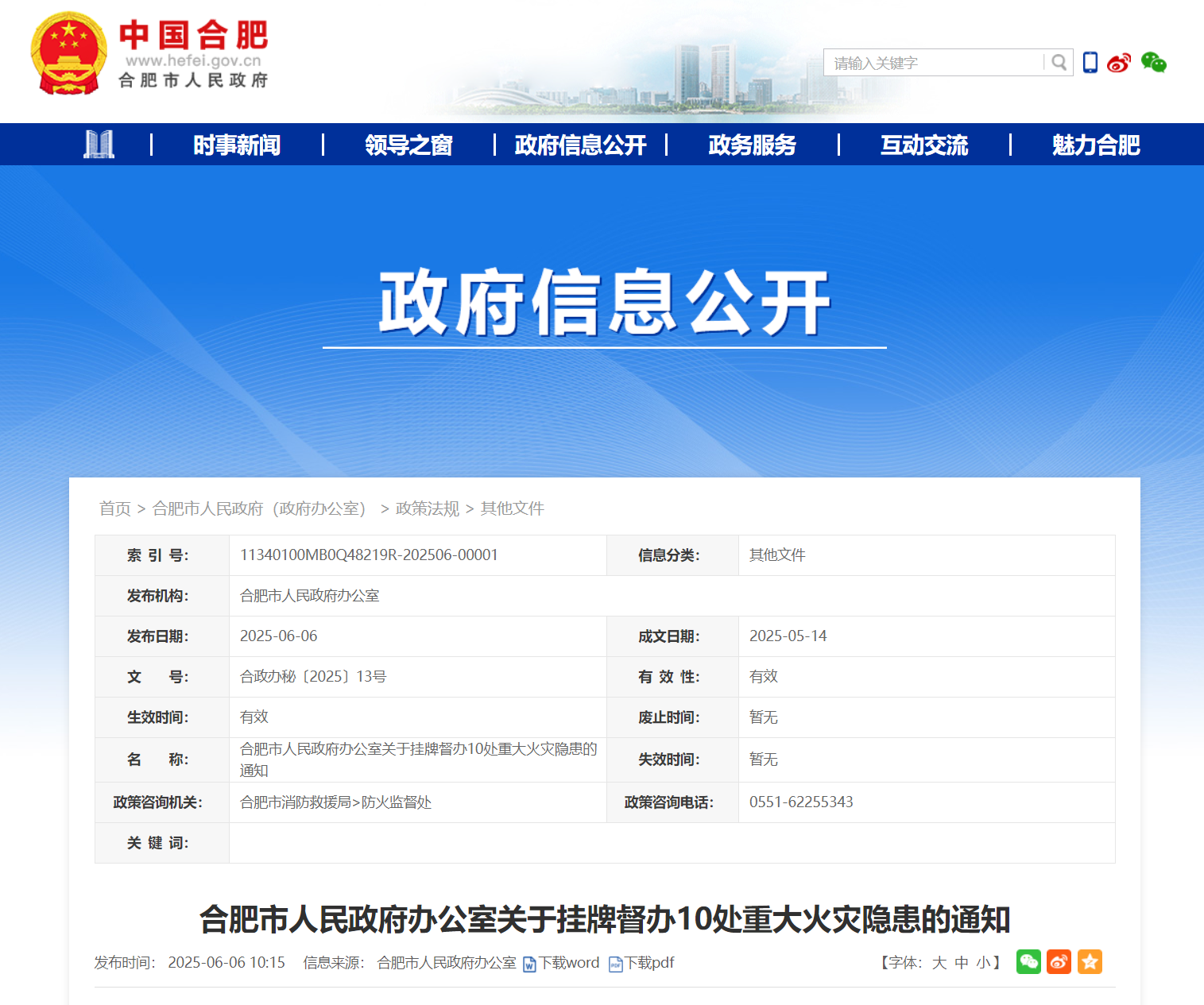Screen dimensions: 1204x1005
Task: Click 有效性 value 有效
Action: coord(764,676)
